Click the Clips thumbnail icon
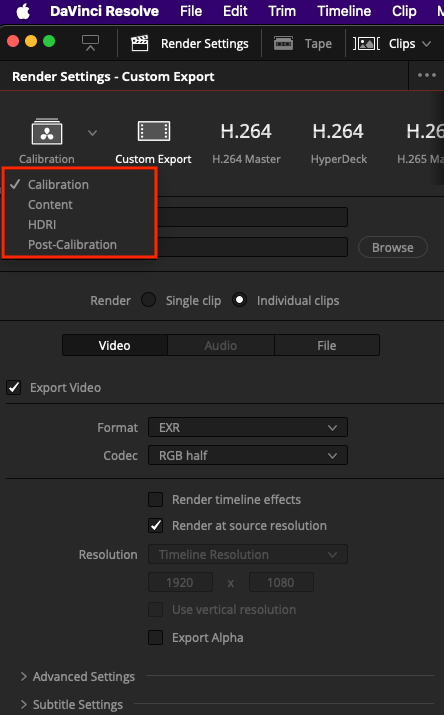Screen dimensions: 444x715 tap(367, 44)
